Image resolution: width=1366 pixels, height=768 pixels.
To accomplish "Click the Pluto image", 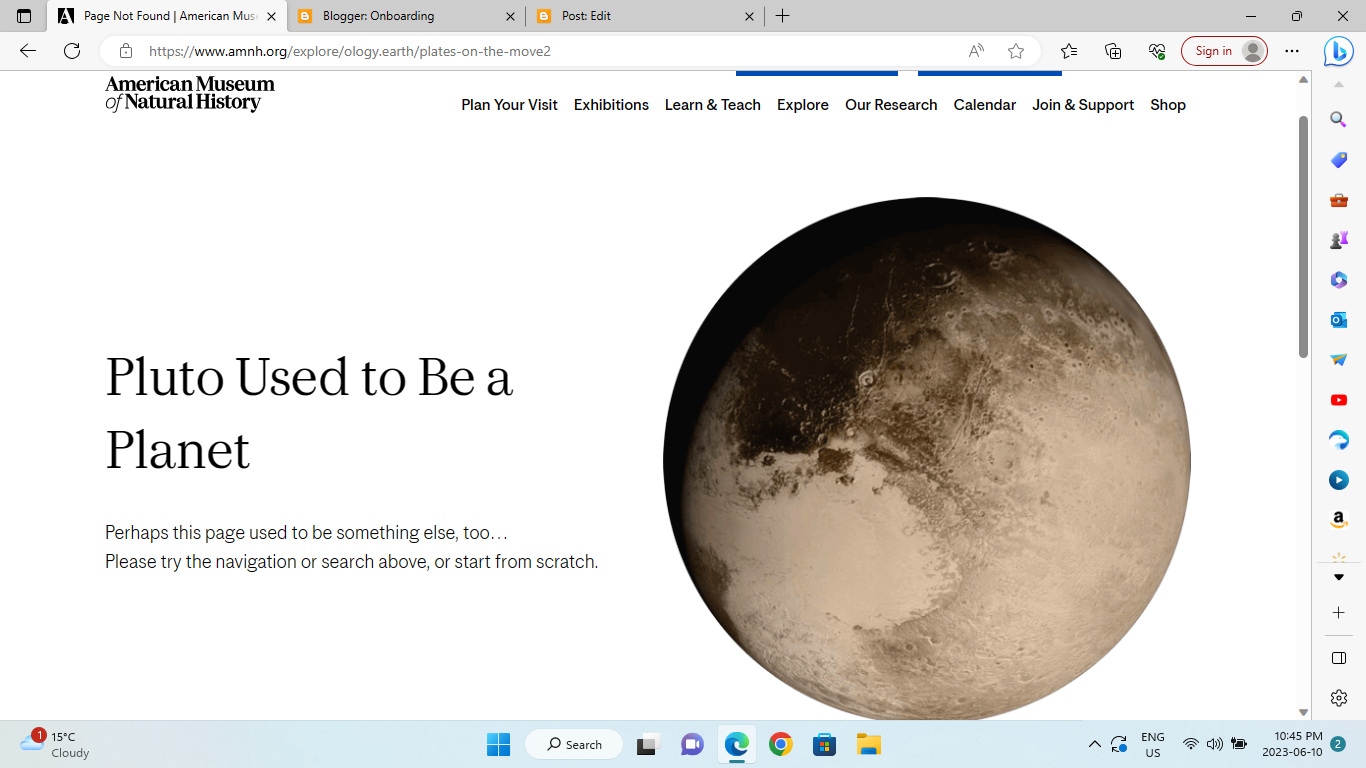I will [x=927, y=458].
